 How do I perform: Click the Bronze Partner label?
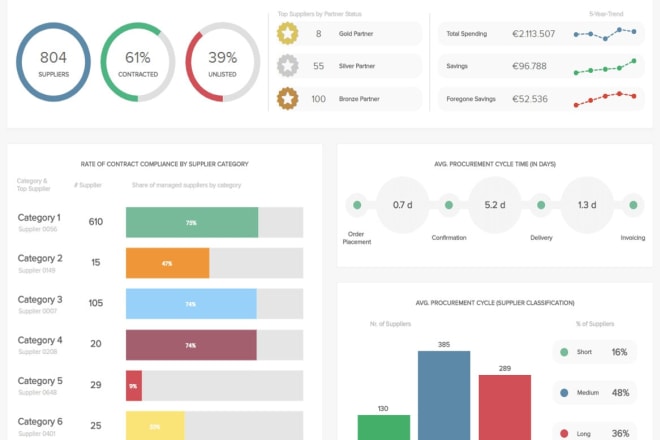tap(359, 99)
